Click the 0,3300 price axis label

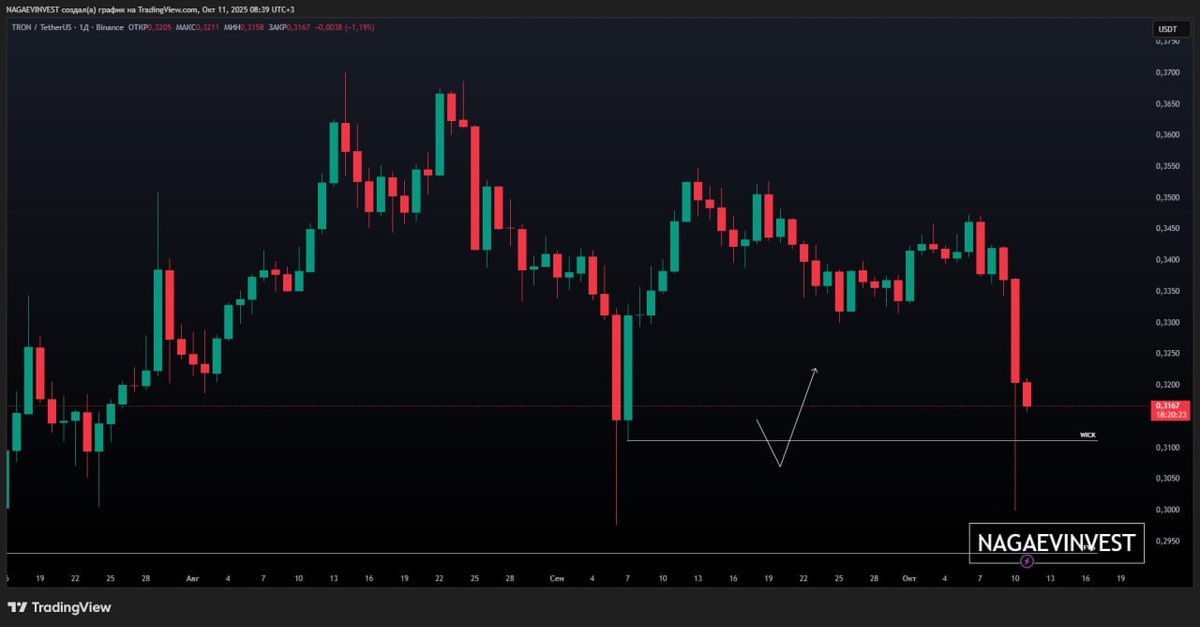click(x=1168, y=322)
